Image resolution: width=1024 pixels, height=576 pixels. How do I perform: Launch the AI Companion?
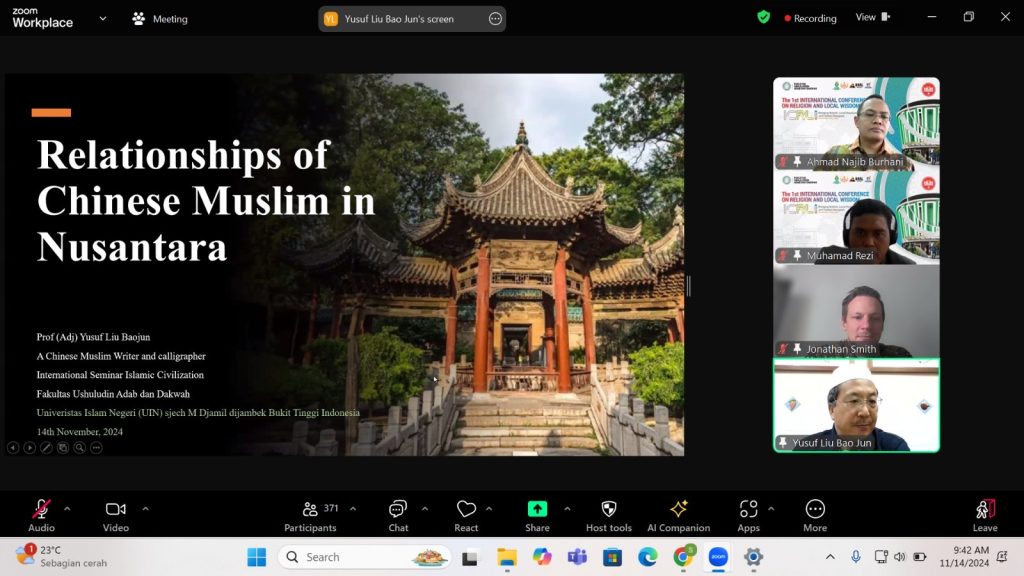678,515
